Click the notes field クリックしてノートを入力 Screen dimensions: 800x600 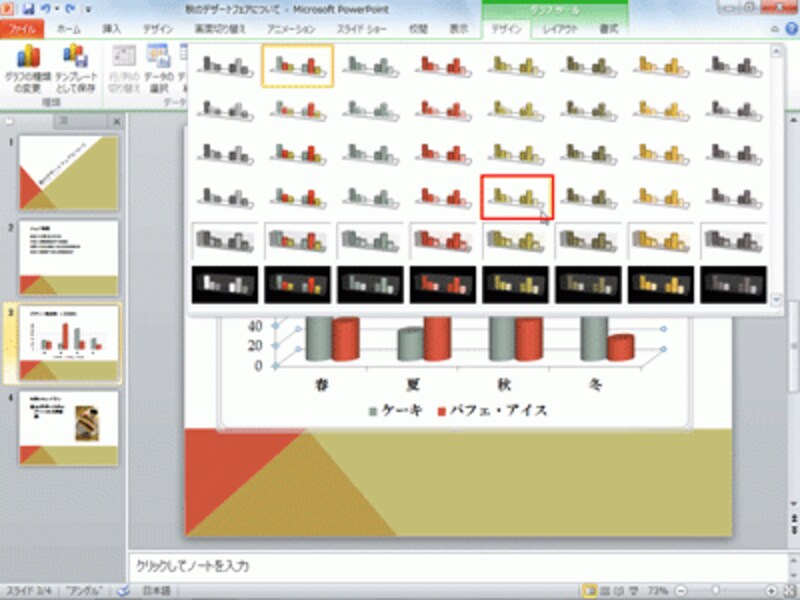(457, 566)
